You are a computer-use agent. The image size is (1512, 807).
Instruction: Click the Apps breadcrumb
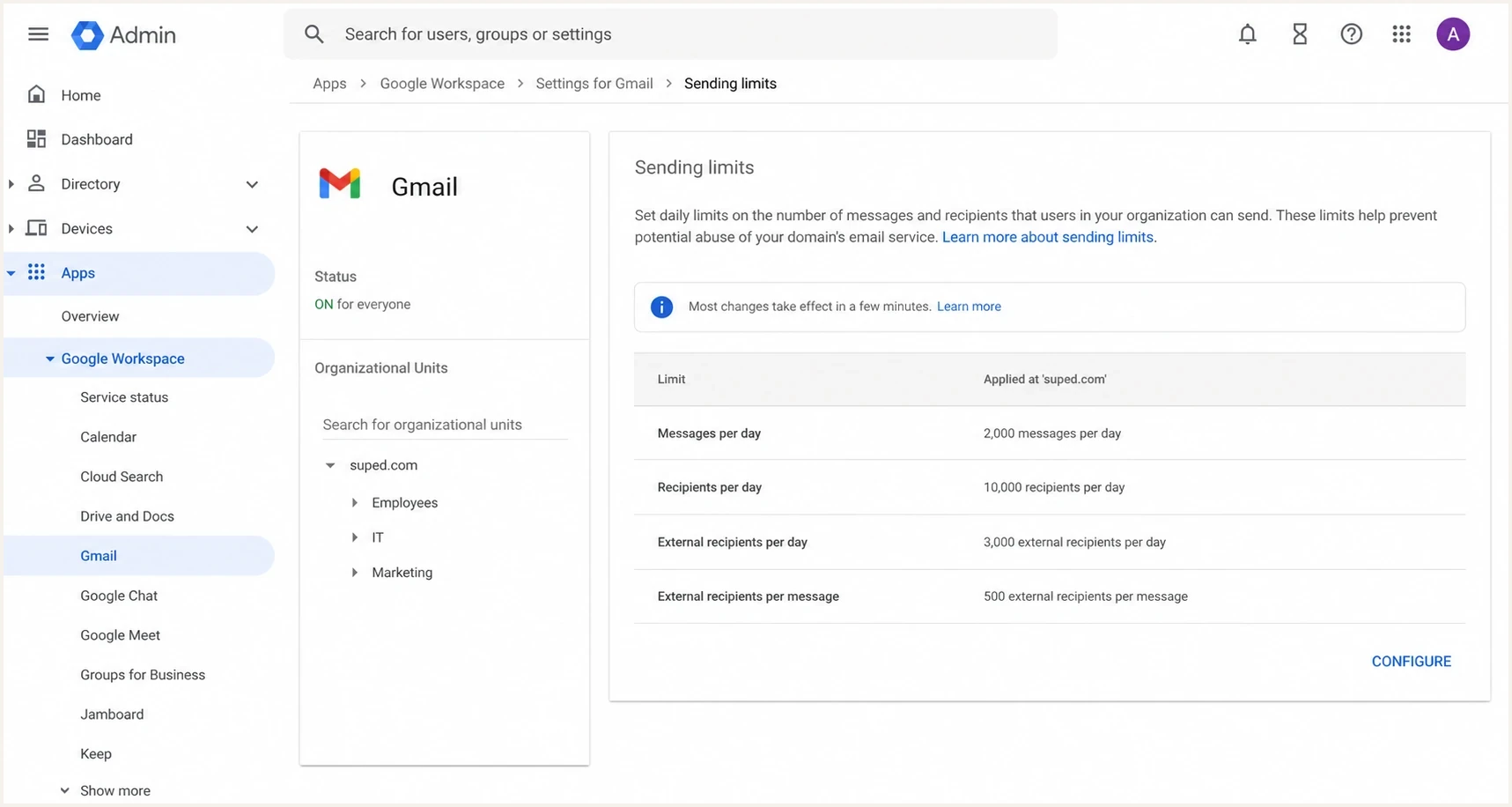pos(329,84)
